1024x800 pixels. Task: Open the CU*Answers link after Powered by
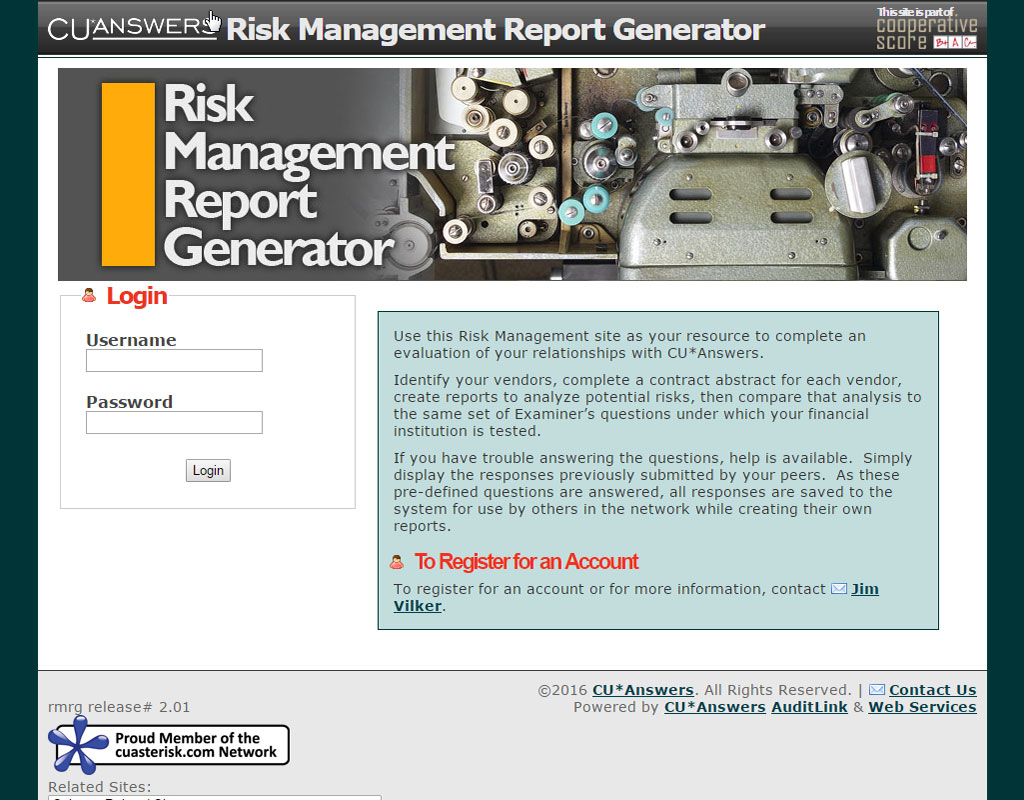(715, 707)
